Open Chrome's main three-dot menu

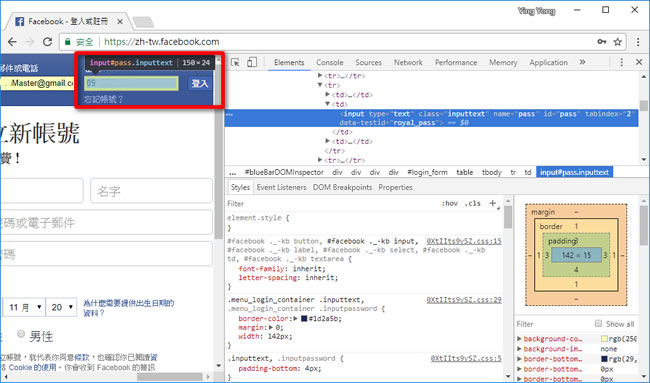click(638, 42)
